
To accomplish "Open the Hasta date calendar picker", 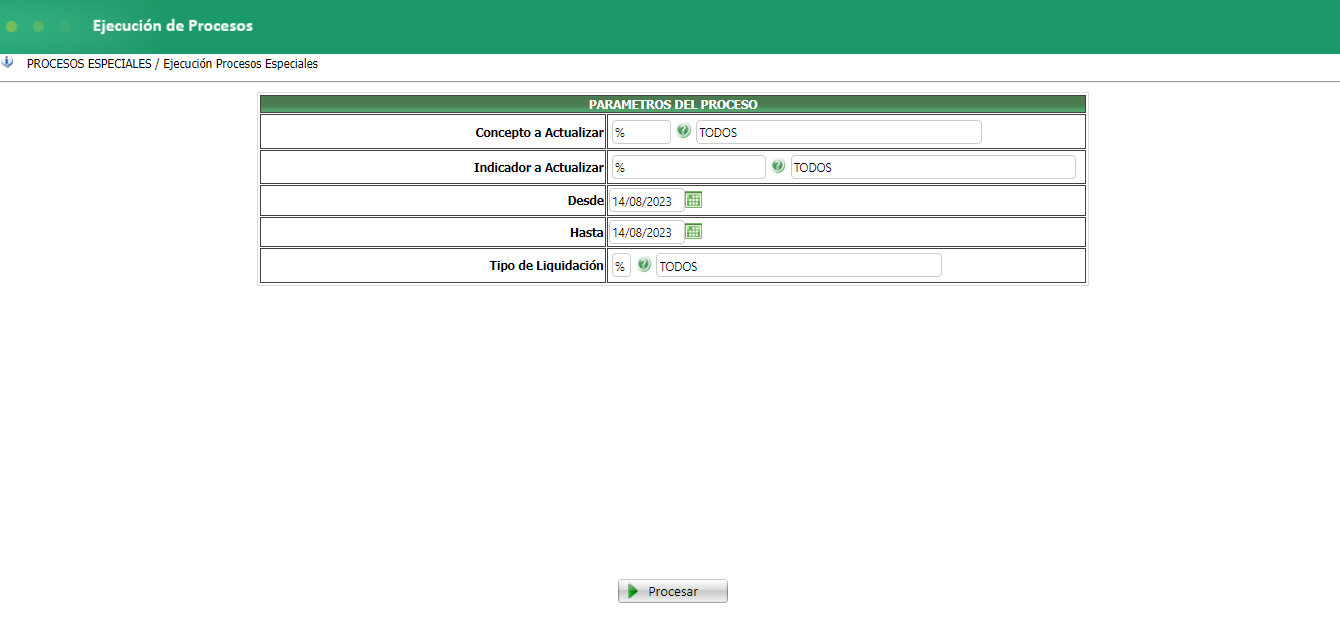I will tap(693, 232).
